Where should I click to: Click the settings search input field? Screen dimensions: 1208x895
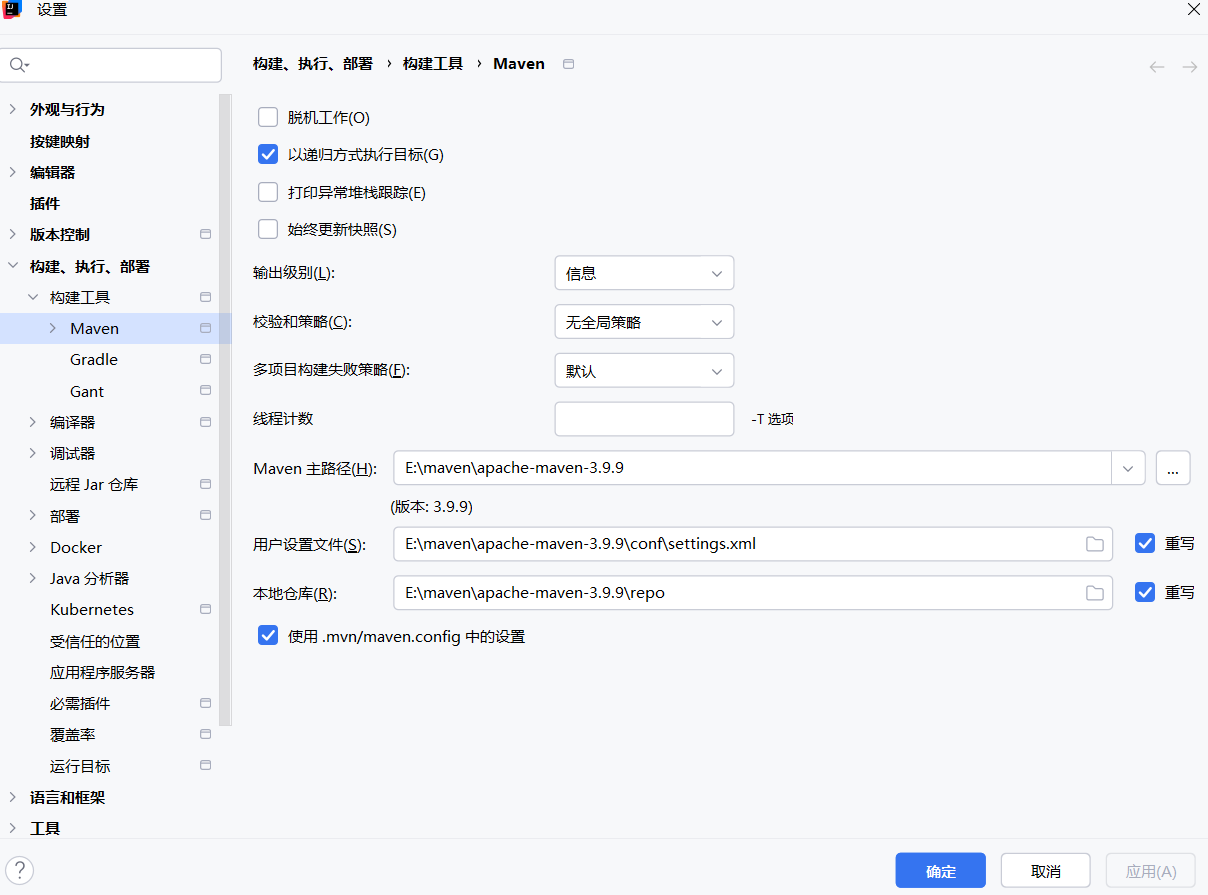[111, 65]
